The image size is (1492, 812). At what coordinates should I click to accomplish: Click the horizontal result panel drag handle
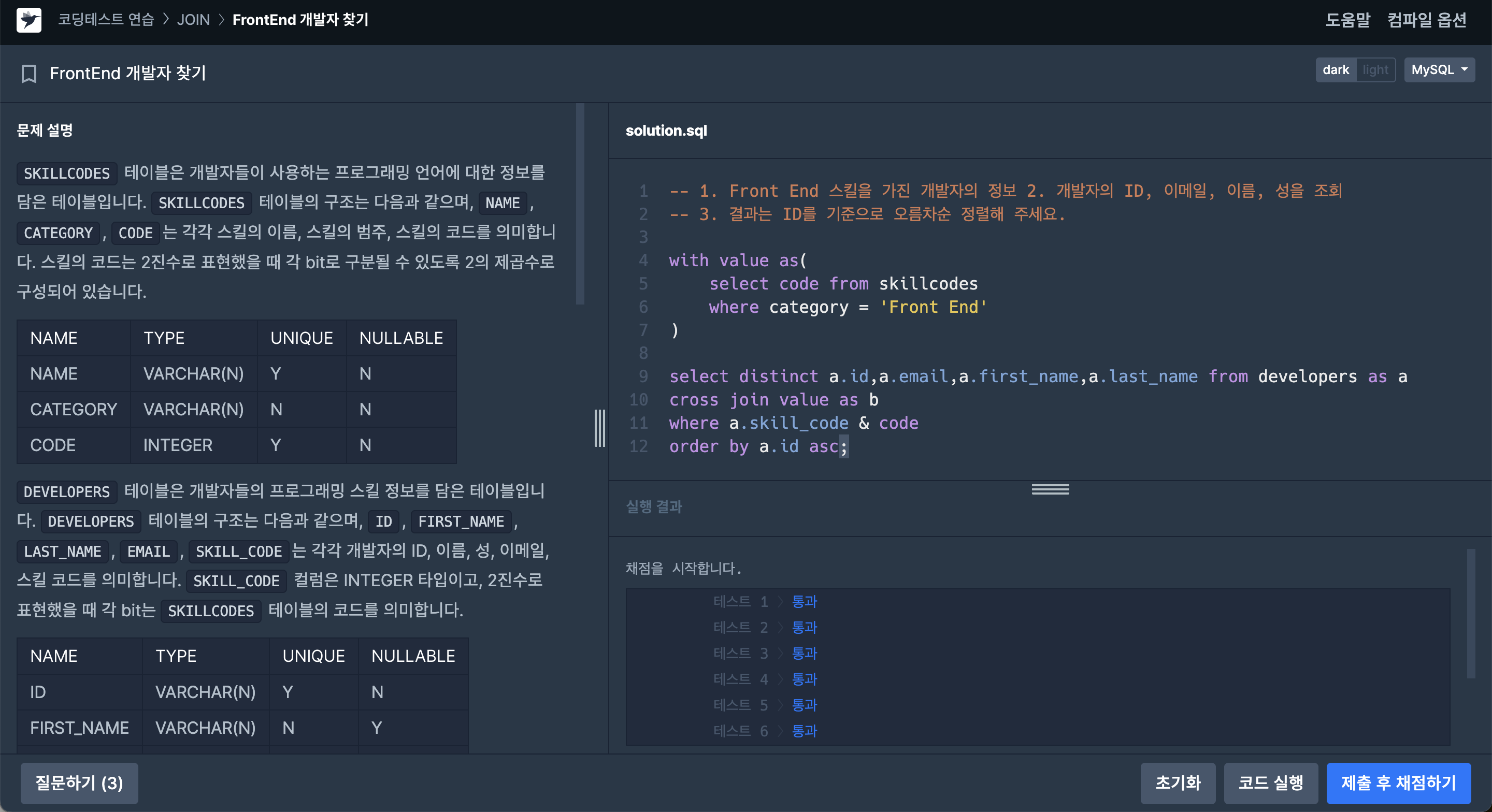click(1050, 489)
